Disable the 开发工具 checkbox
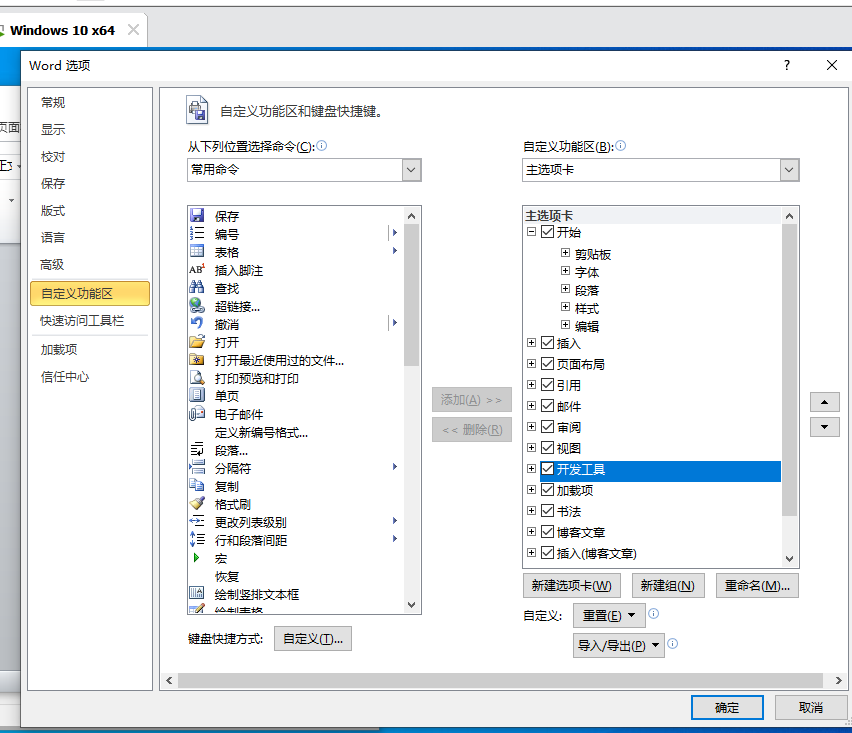852x733 pixels. [x=548, y=469]
